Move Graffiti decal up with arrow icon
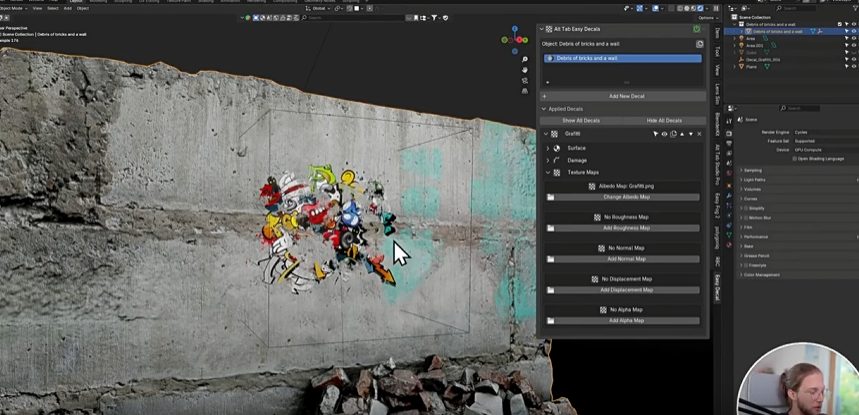Screen dimensions: 859x415 682,134
